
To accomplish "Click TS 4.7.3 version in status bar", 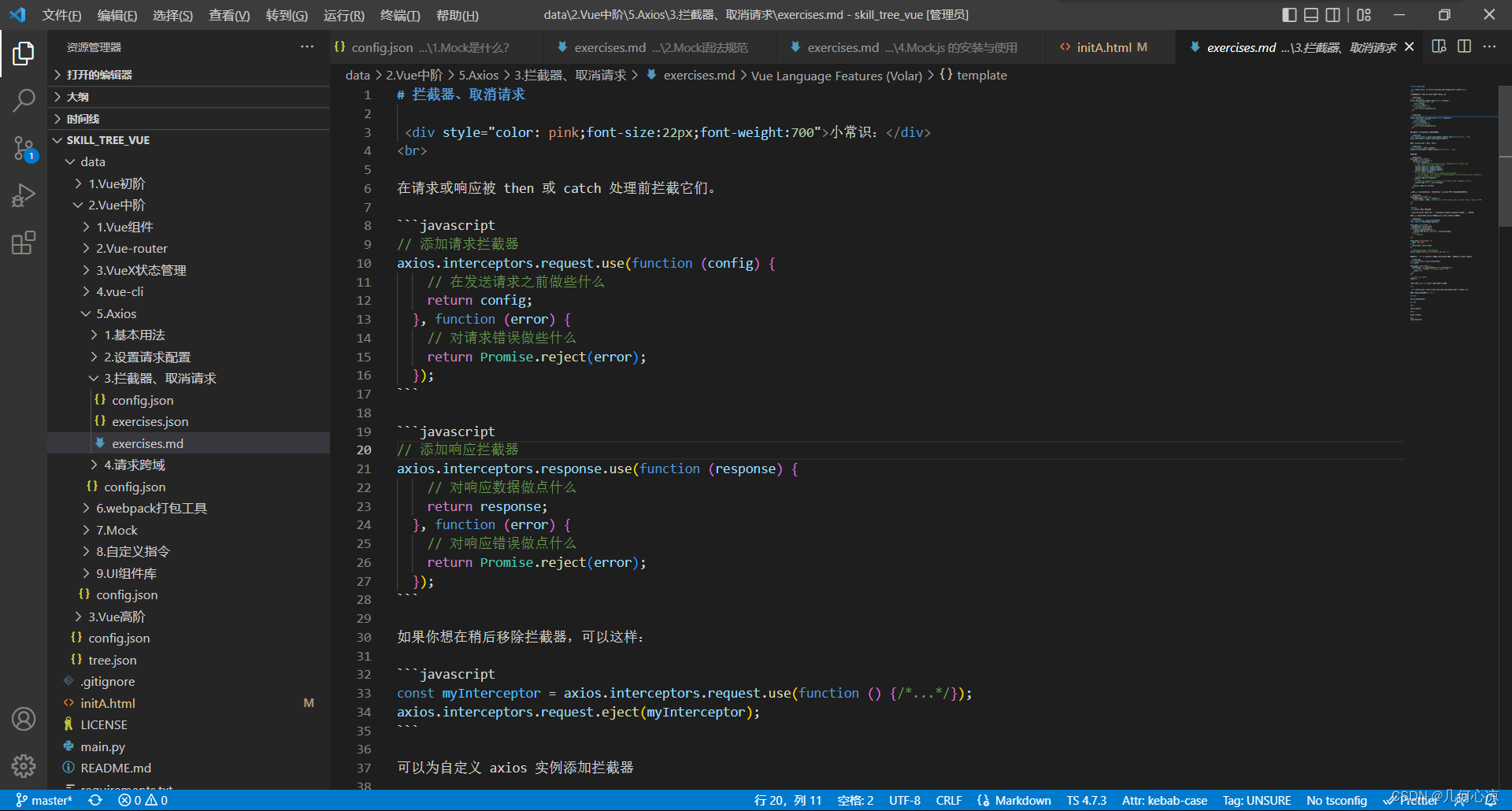I will click(1086, 800).
